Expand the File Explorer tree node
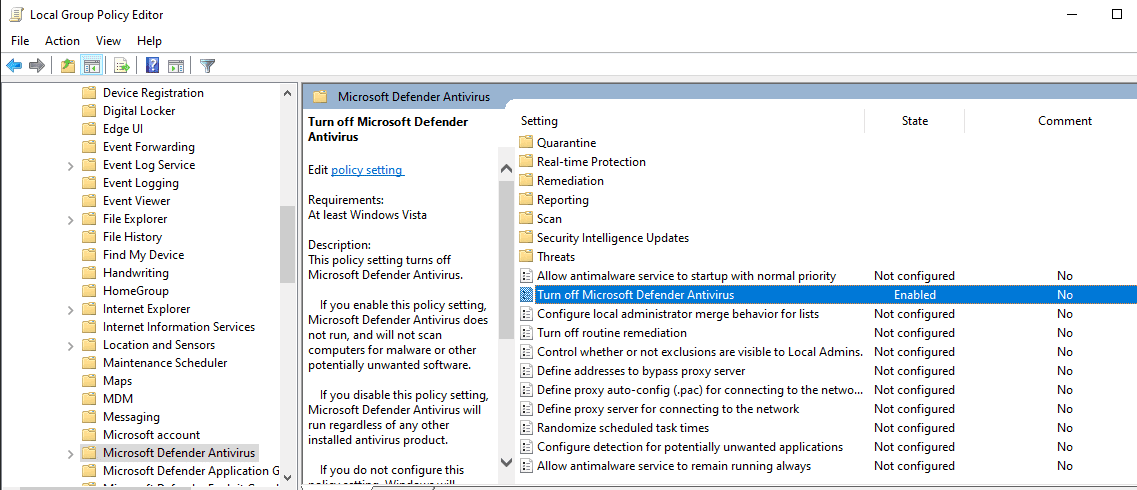This screenshot has width=1137, height=490. (x=70, y=219)
